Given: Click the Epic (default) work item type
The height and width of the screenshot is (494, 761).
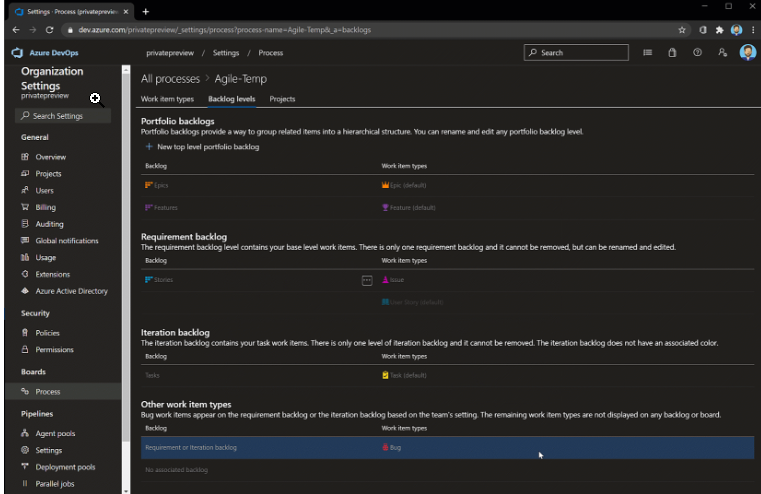Looking at the screenshot, I should tap(404, 185).
